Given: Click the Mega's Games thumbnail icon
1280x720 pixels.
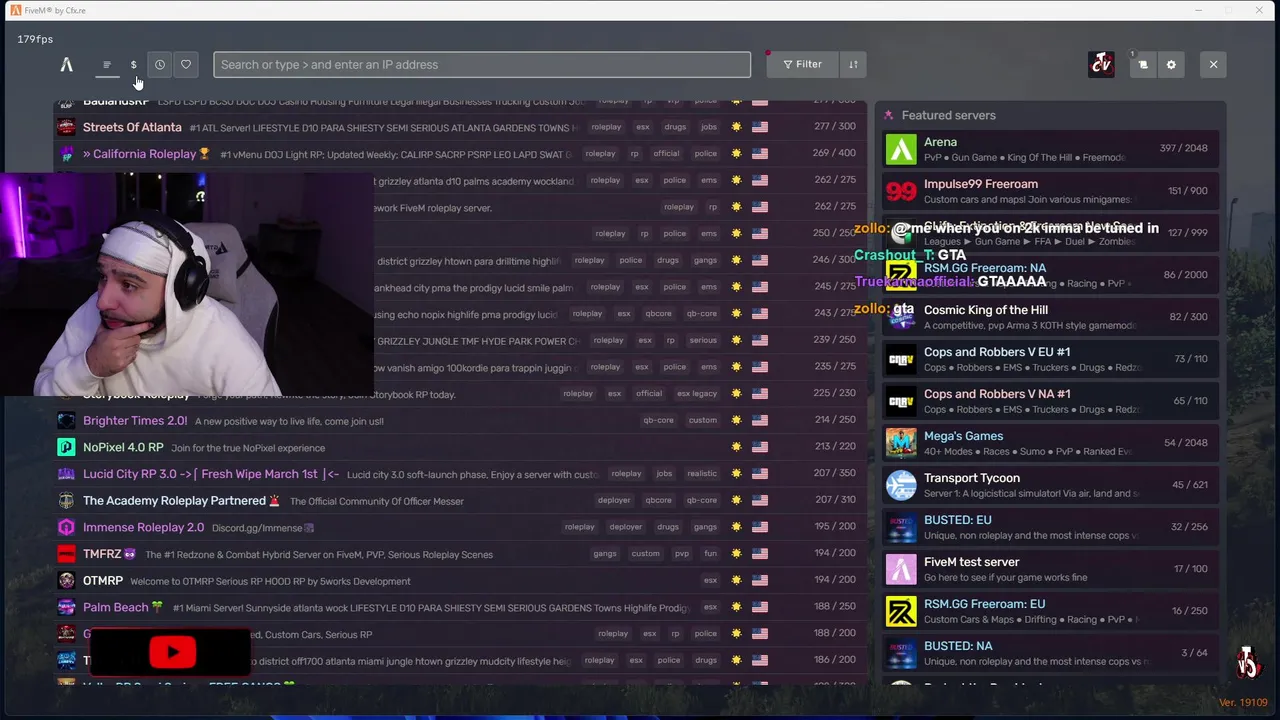Looking at the screenshot, I should click(901, 443).
